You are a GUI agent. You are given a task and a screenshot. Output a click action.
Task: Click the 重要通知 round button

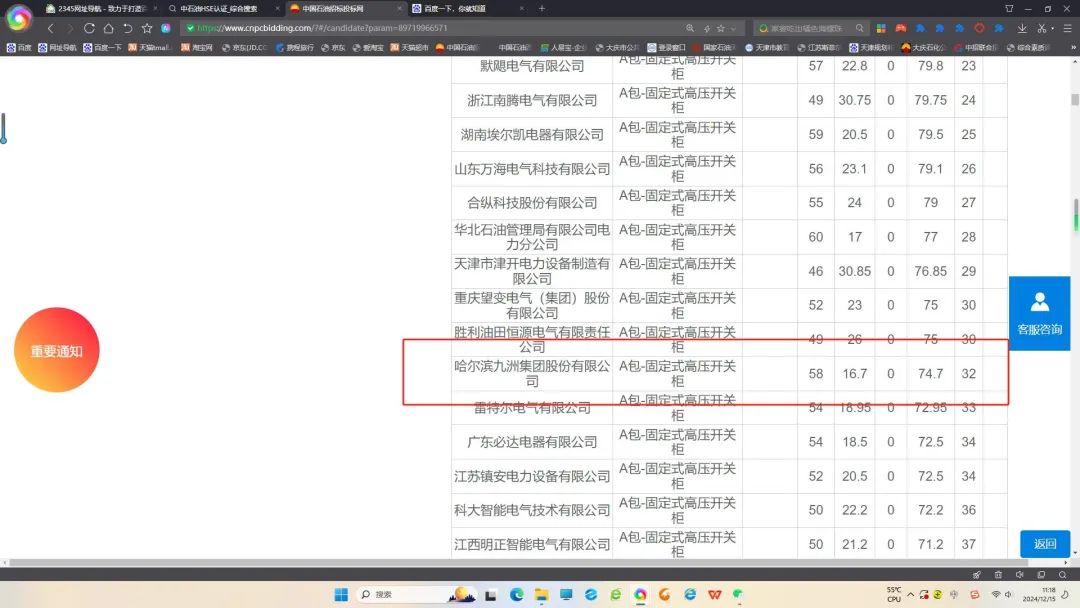click(56, 350)
